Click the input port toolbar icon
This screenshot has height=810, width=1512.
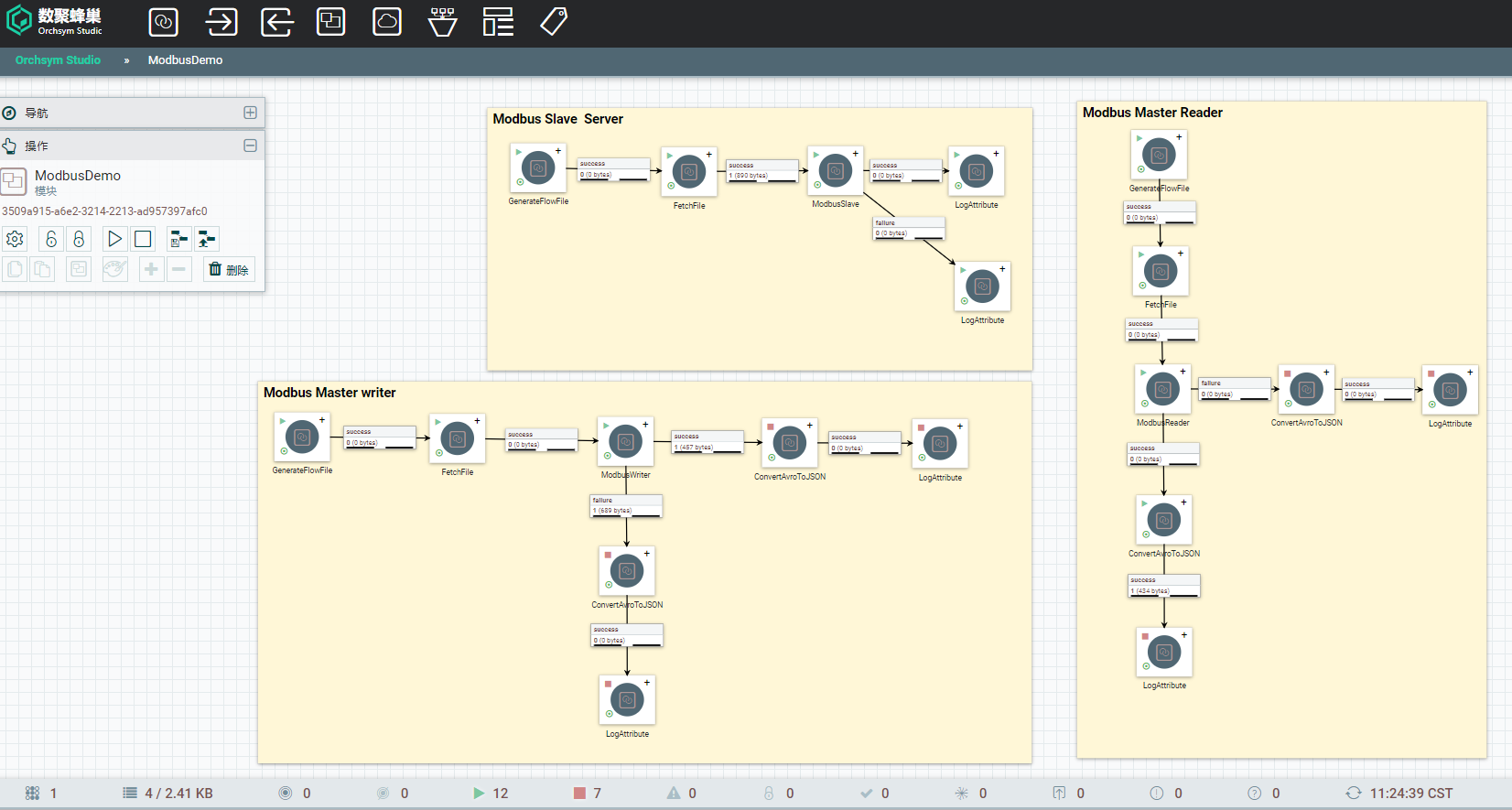pyautogui.click(x=221, y=22)
